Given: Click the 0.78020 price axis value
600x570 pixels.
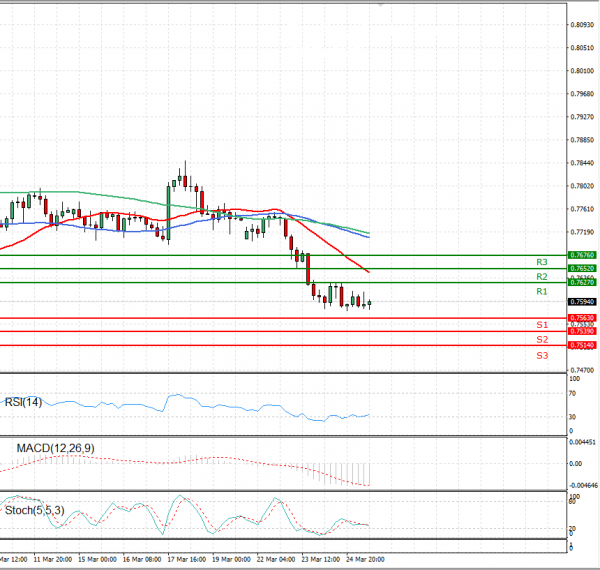Looking at the screenshot, I should [x=582, y=186].
